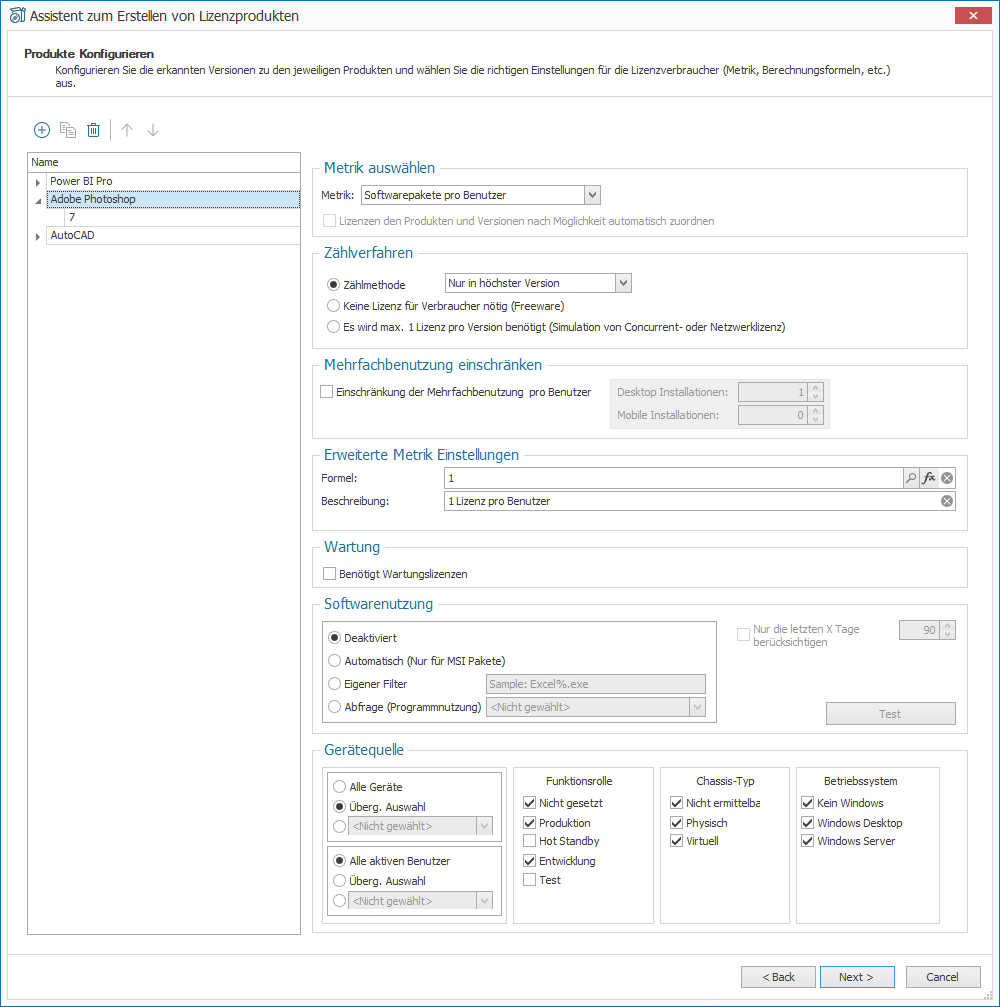The width and height of the screenshot is (1000, 1007).
Task: Uncheck the Physisch chassis type
Action: coord(676,823)
